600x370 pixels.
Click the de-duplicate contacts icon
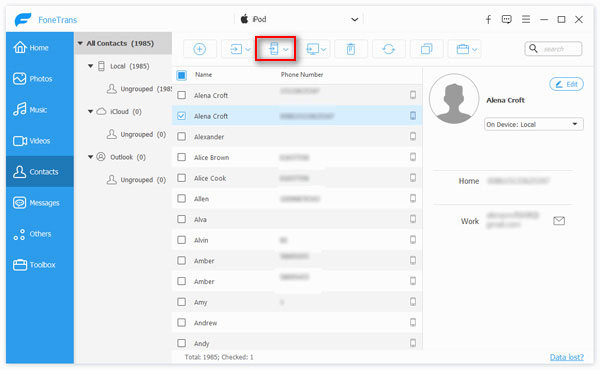pyautogui.click(x=426, y=49)
